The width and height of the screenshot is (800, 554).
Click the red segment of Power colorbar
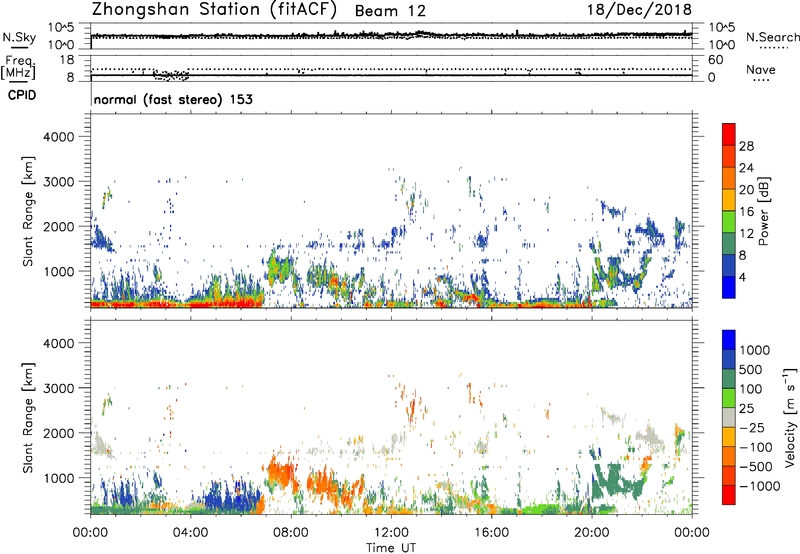tap(729, 134)
